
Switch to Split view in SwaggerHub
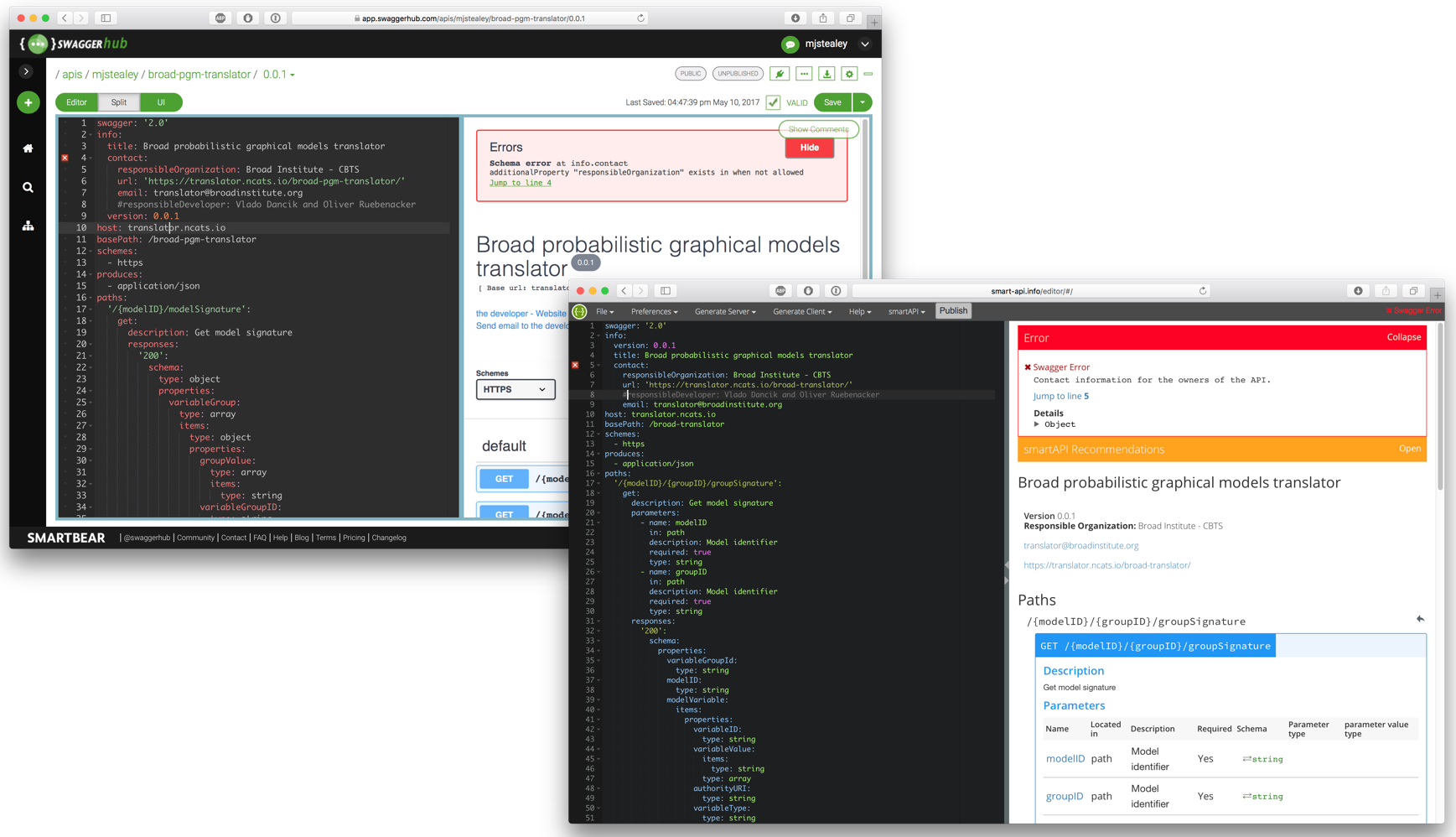point(119,102)
